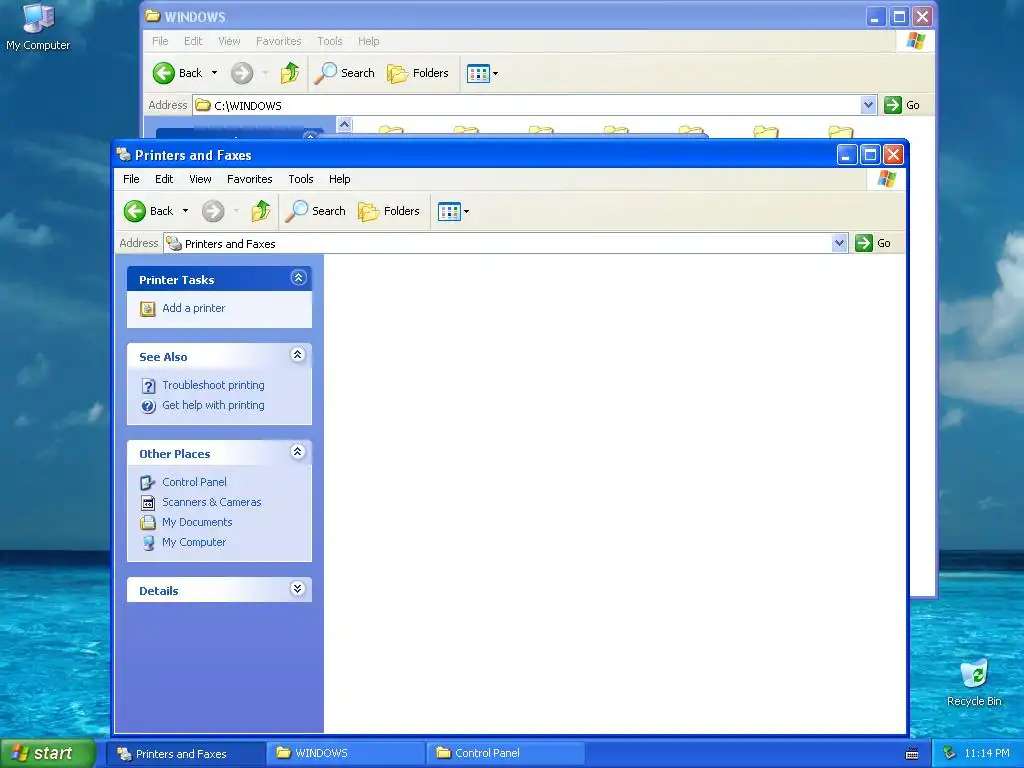Click the Add a printer icon
1024x768 pixels.
point(148,309)
